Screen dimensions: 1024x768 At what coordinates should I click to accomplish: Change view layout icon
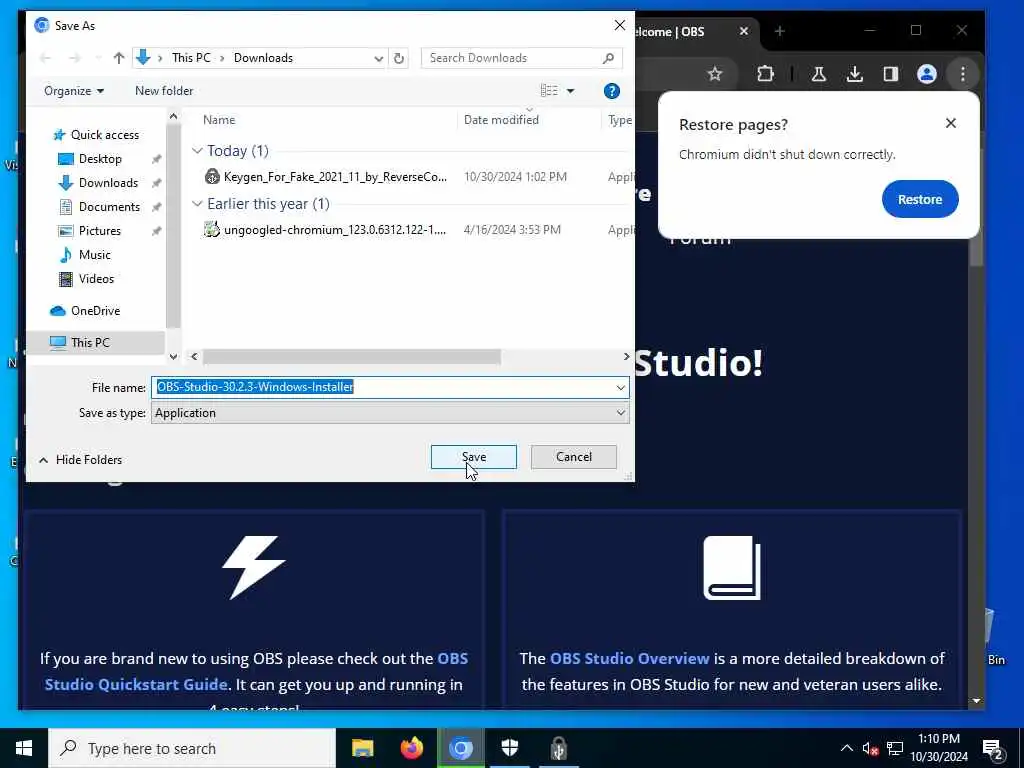(549, 91)
